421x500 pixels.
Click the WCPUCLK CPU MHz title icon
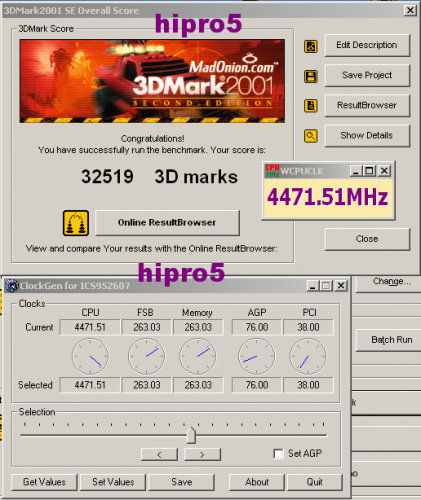272,171
